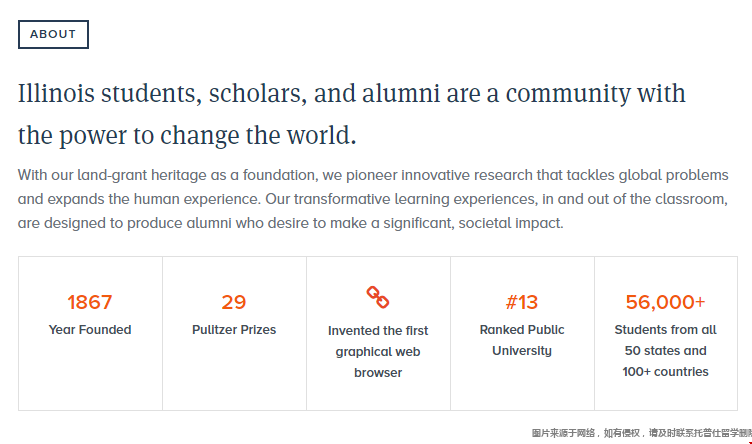Click the Illinois community headline
752x444 pixels.
352,95
